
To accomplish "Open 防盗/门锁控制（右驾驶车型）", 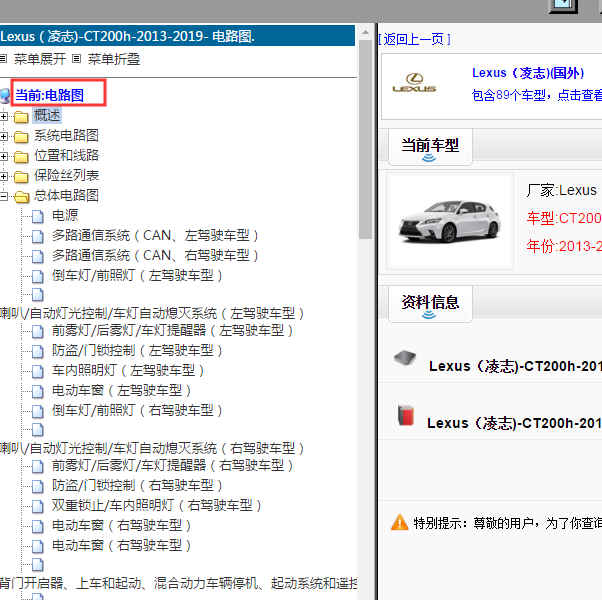I will (137, 485).
